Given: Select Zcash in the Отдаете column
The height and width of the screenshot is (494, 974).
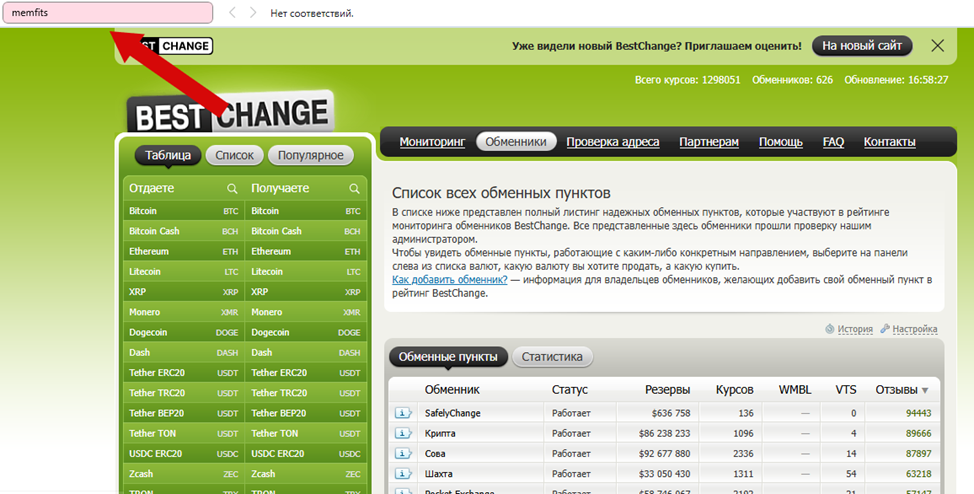Looking at the screenshot, I should coord(184,473).
